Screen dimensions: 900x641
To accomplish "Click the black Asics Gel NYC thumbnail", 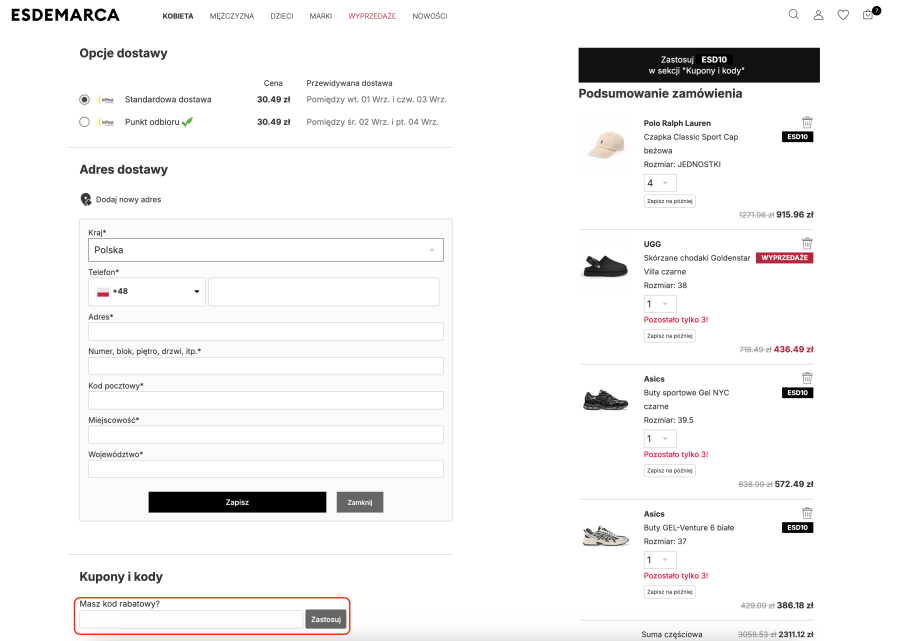I will 606,400.
